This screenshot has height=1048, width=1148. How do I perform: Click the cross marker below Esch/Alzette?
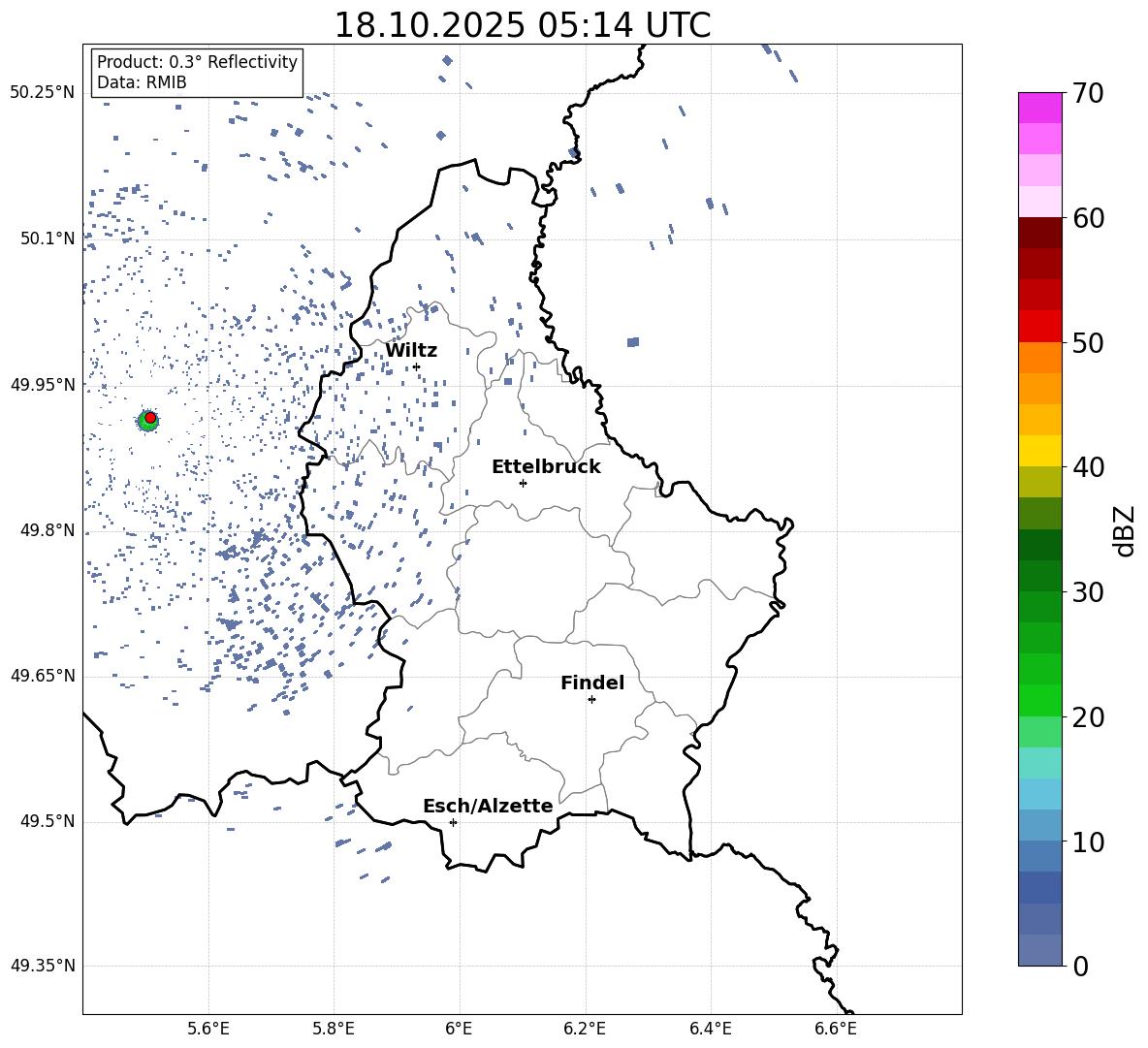tap(453, 822)
